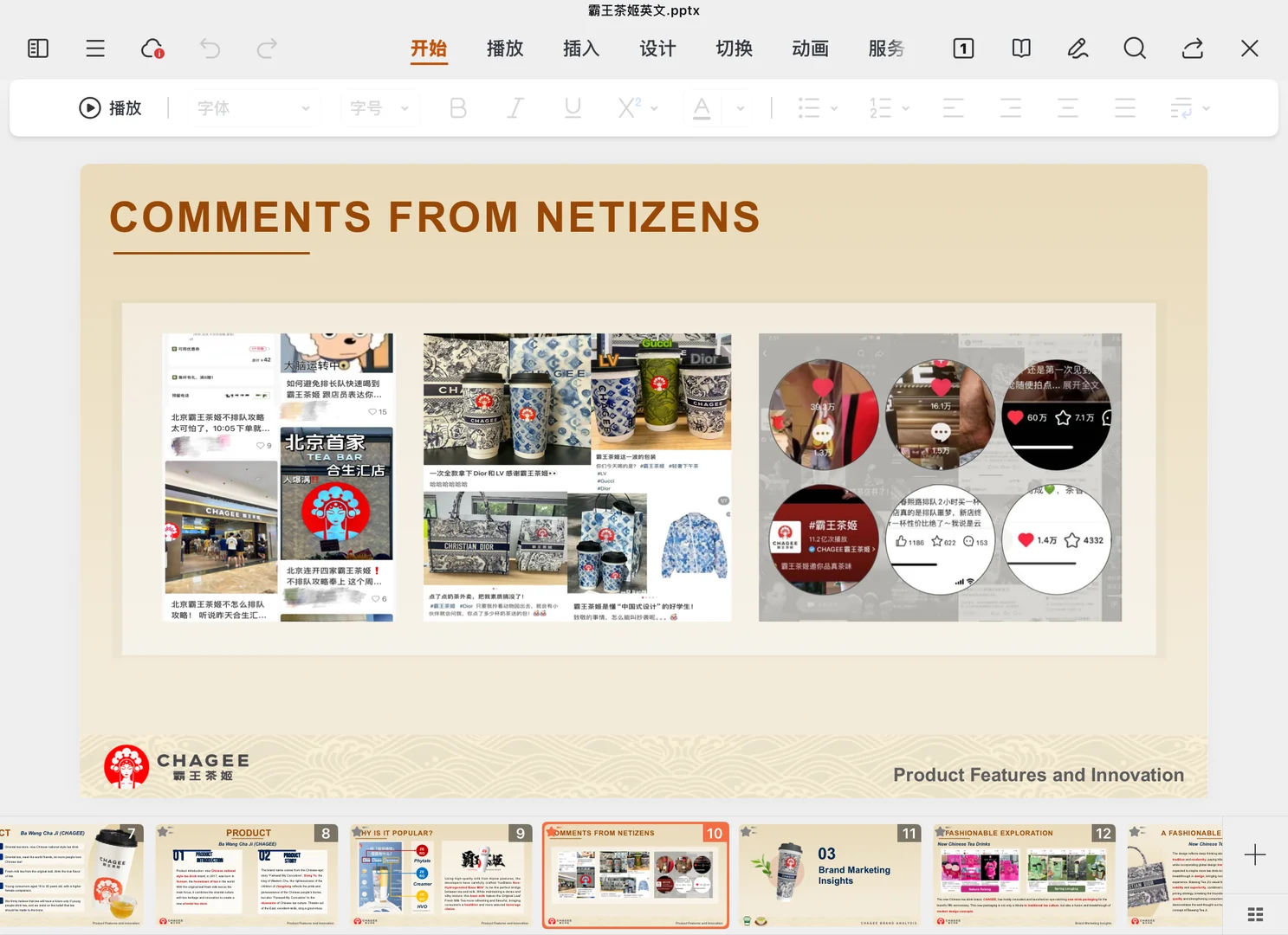Expand the bullet list style dropdown
This screenshot has height=935, width=1288.
(834, 109)
